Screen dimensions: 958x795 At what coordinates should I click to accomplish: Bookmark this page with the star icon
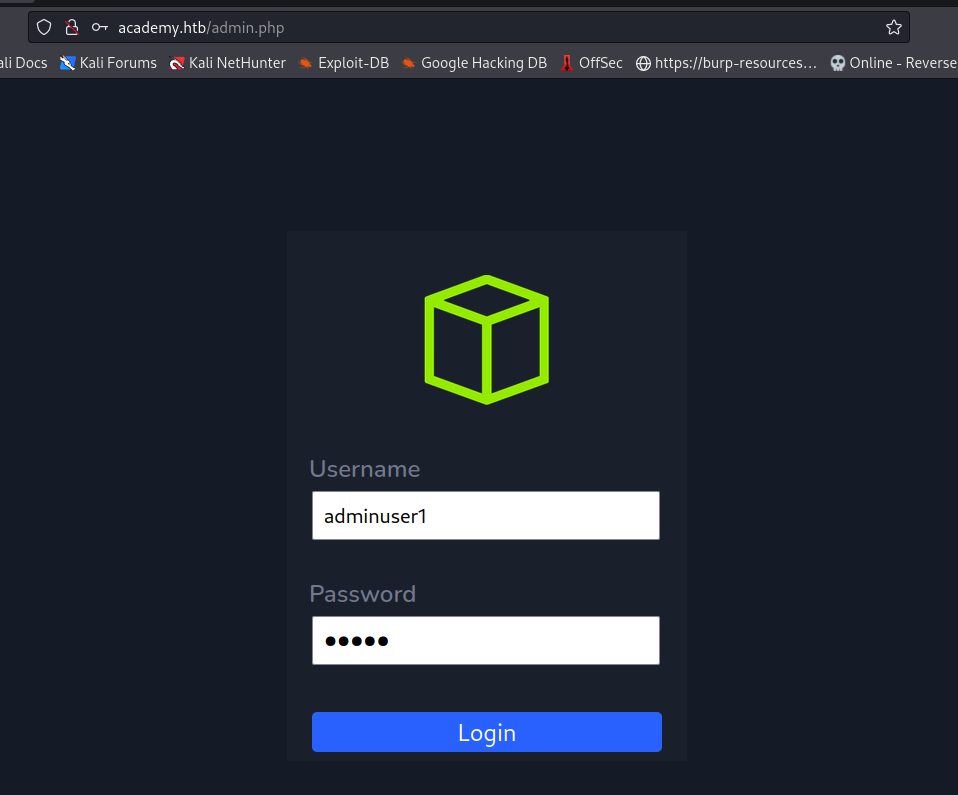(893, 27)
